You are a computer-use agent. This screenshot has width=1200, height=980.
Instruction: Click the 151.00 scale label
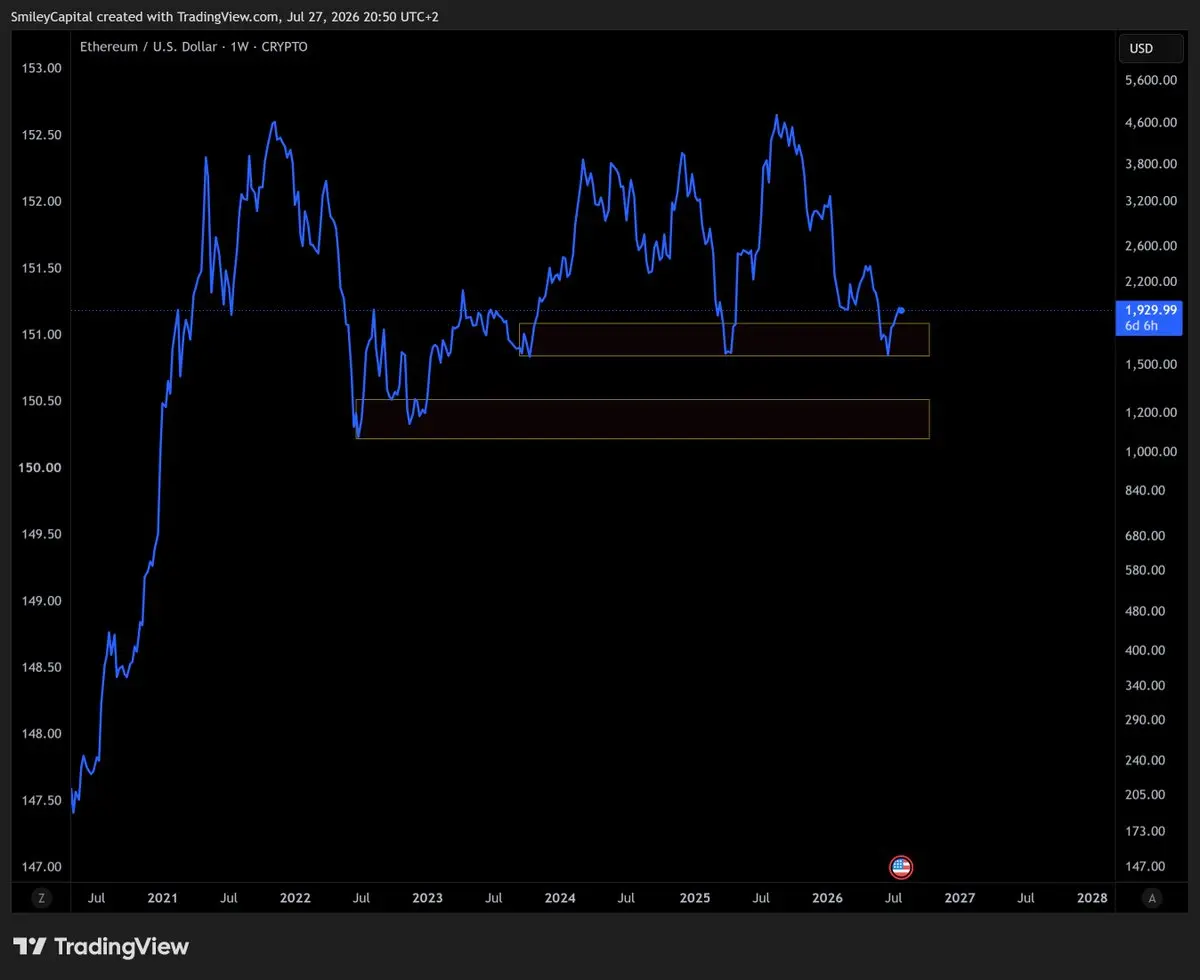pos(41,334)
